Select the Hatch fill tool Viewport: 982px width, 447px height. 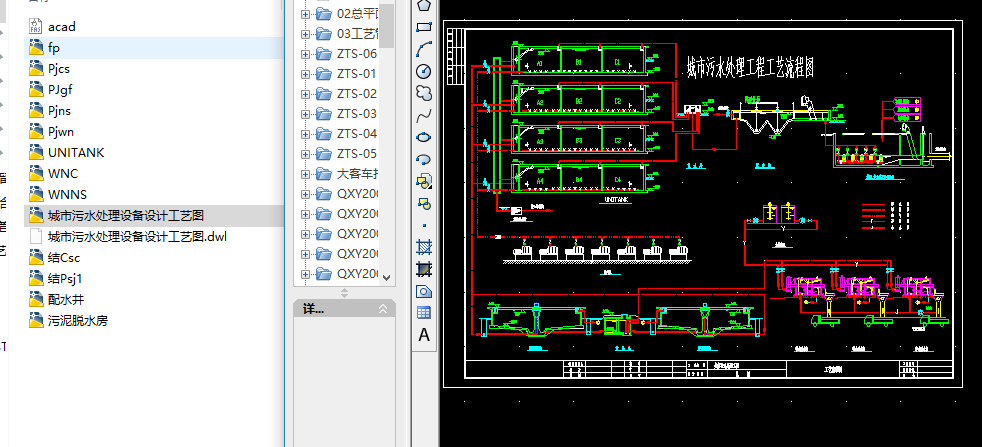424,246
